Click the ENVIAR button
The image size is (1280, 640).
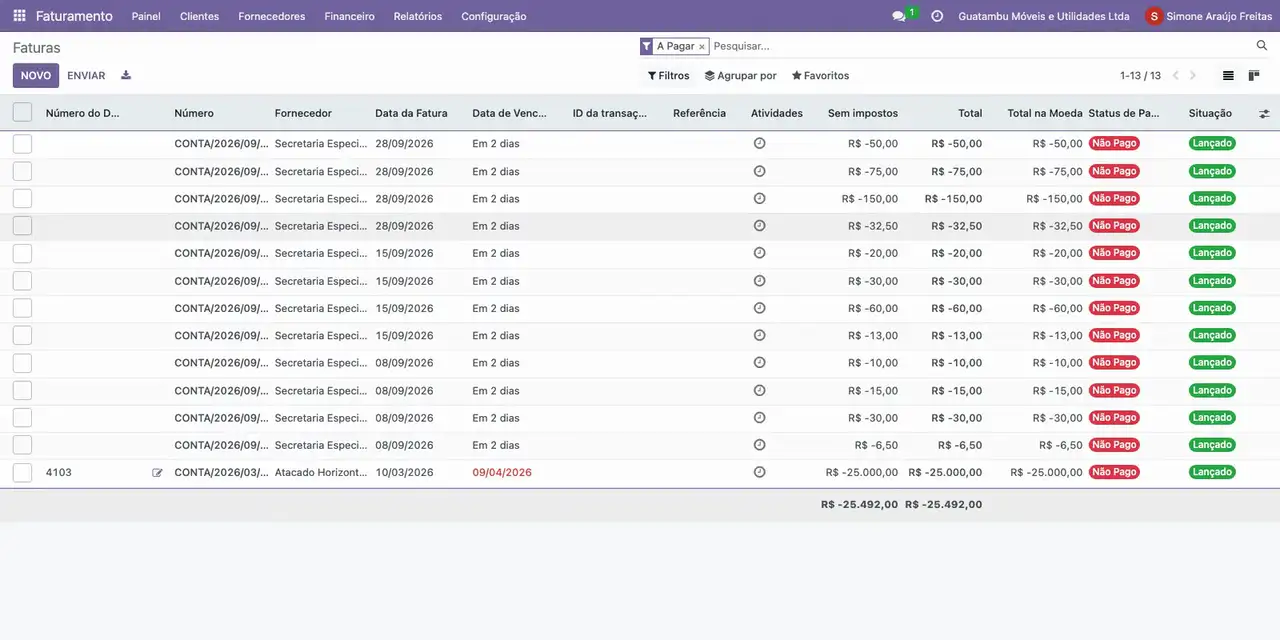(86, 76)
